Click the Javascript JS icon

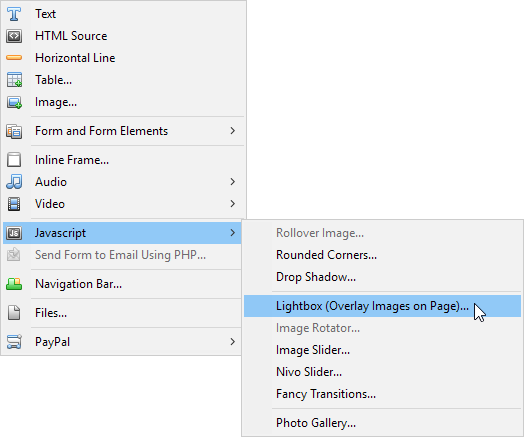coord(14,233)
